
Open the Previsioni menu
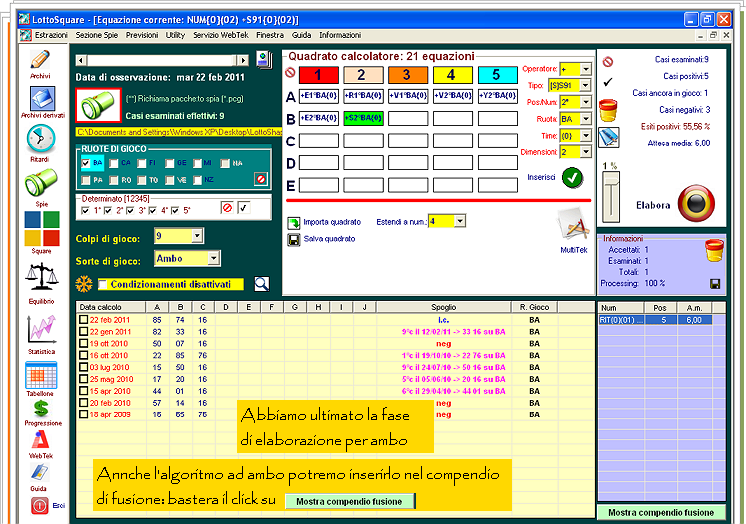point(142,35)
